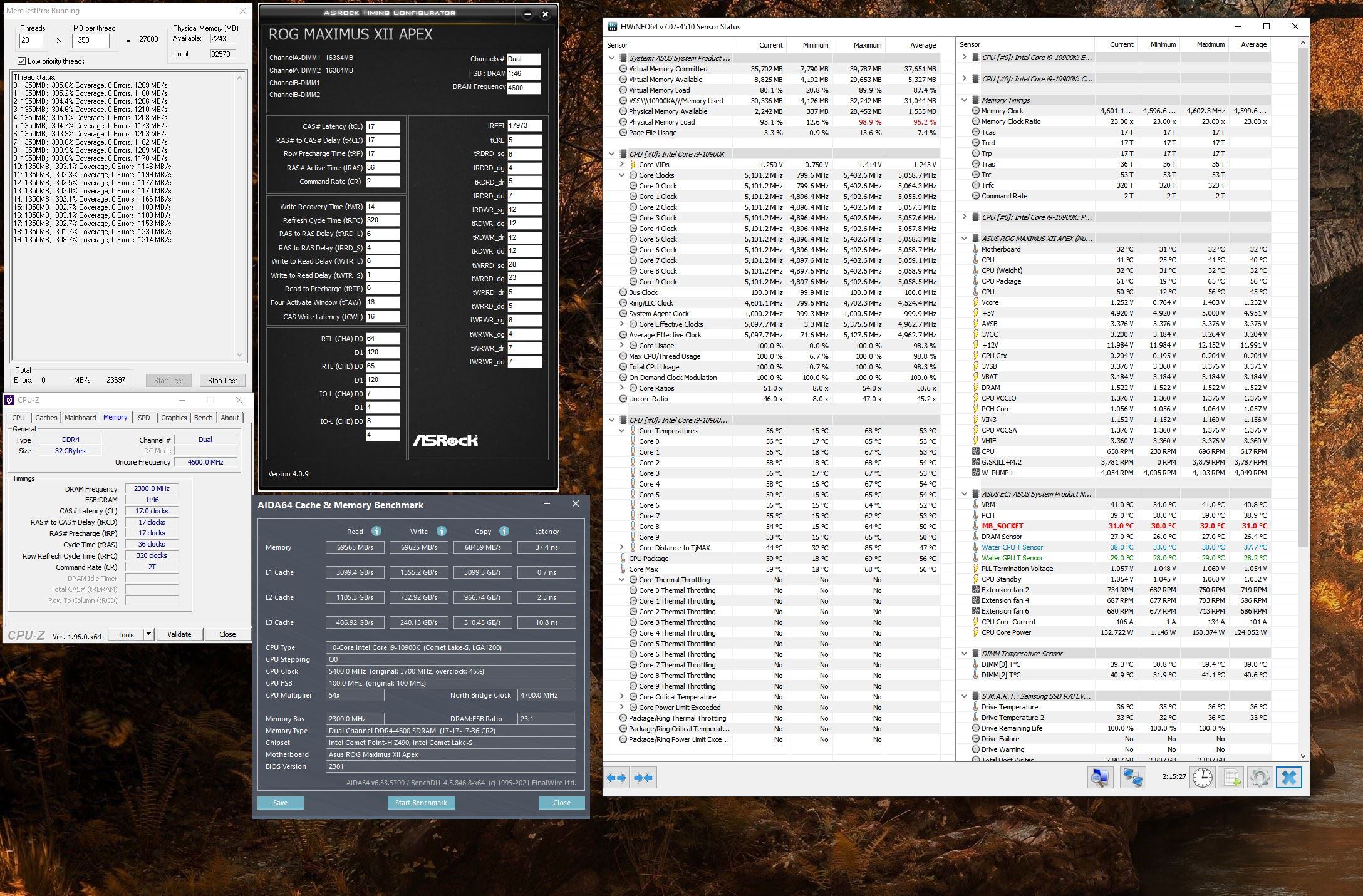
Task: Click HWiNFO blue X close-sensors button
Action: tap(1289, 778)
